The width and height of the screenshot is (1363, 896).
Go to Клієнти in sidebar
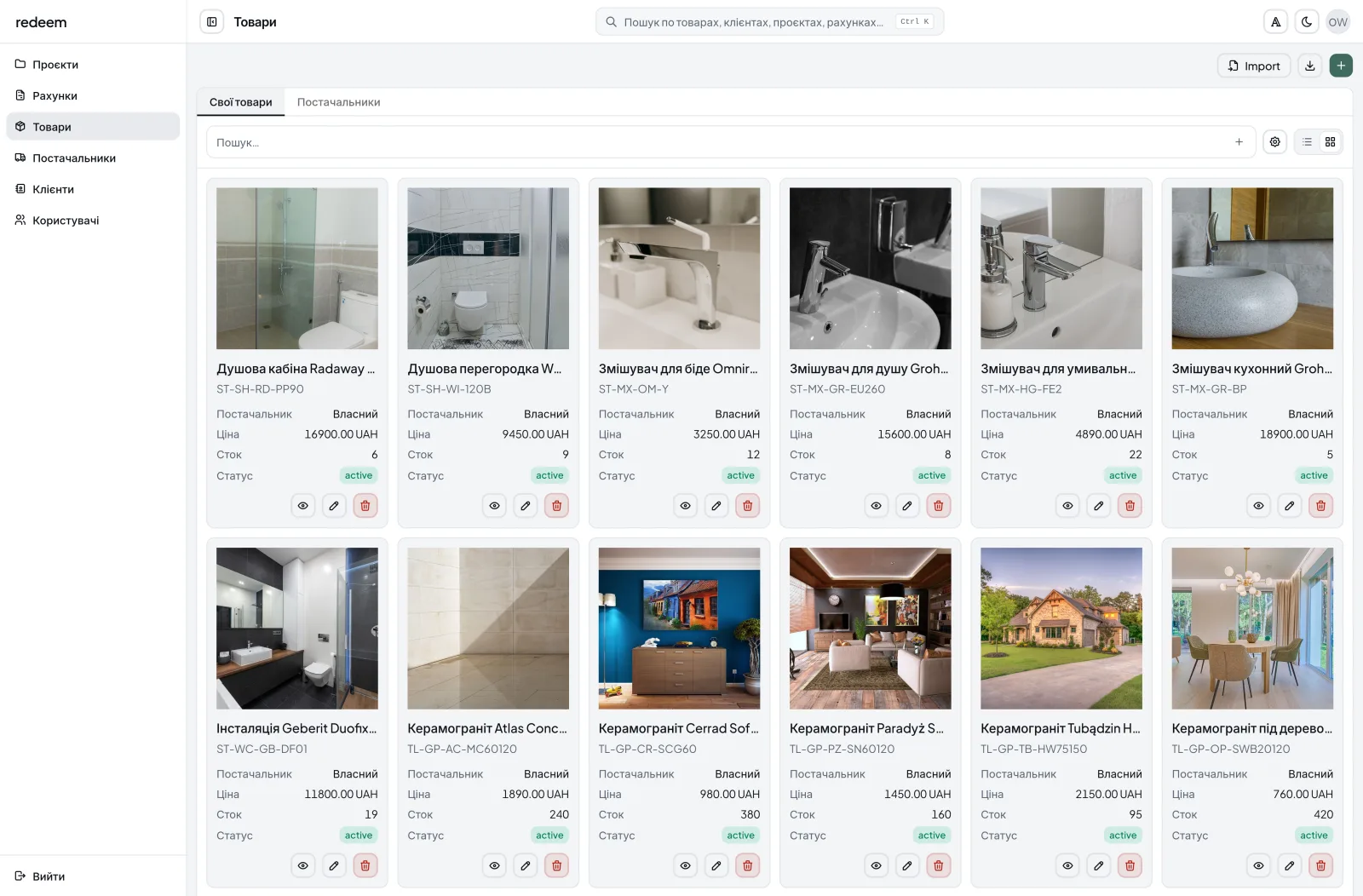pyautogui.click(x=93, y=189)
